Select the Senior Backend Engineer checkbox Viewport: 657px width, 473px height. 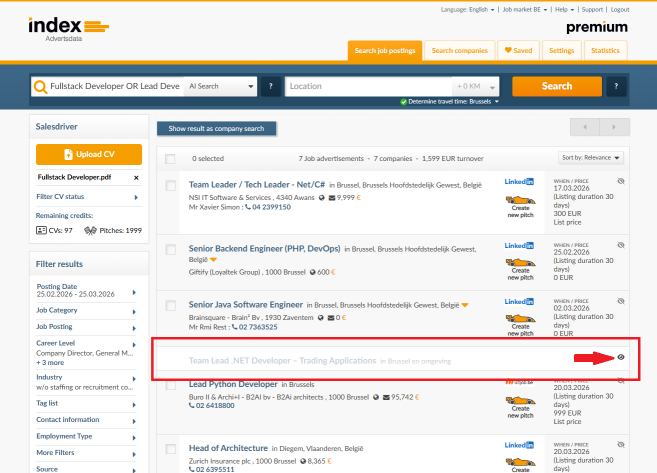point(171,249)
